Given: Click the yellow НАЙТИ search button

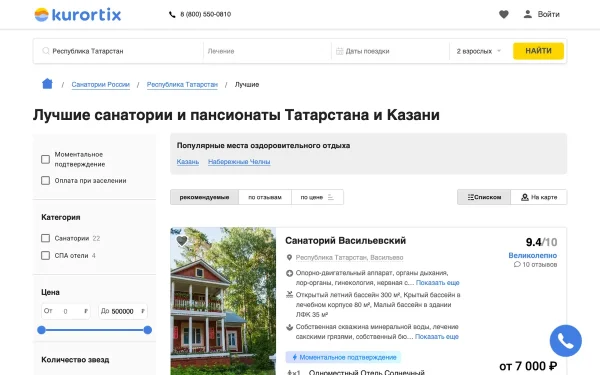Looking at the screenshot, I should pyautogui.click(x=538, y=51).
